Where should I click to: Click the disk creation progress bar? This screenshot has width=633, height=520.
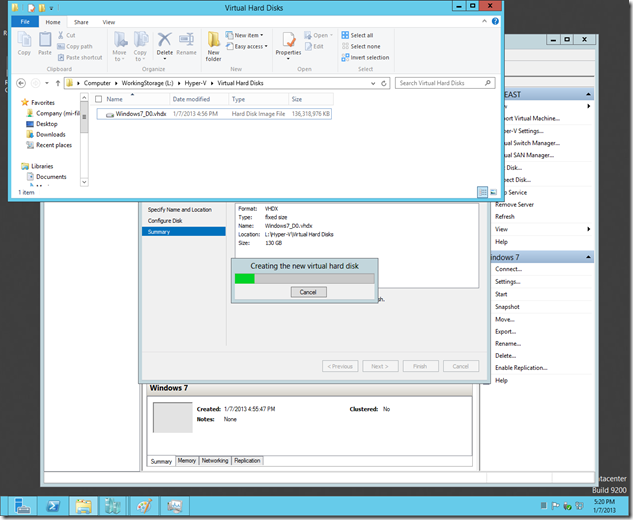point(304,279)
